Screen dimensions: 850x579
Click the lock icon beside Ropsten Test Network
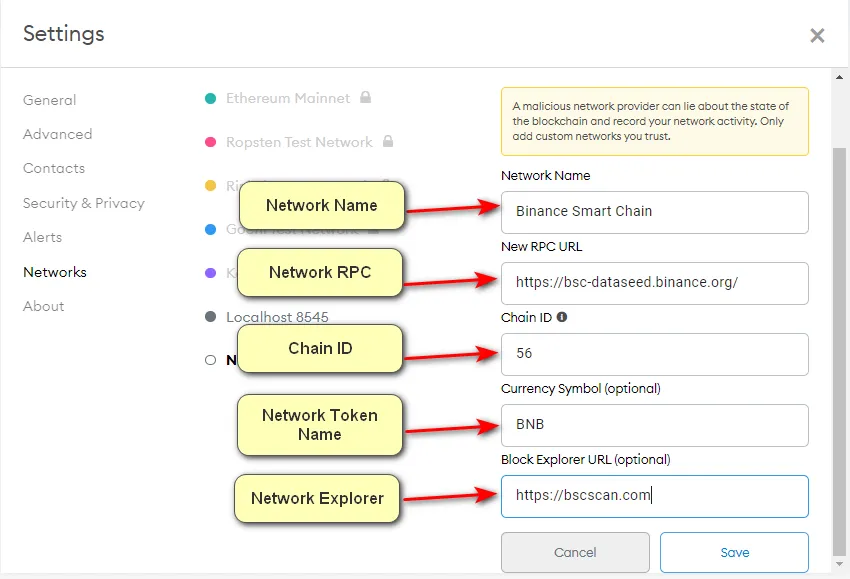point(388,141)
